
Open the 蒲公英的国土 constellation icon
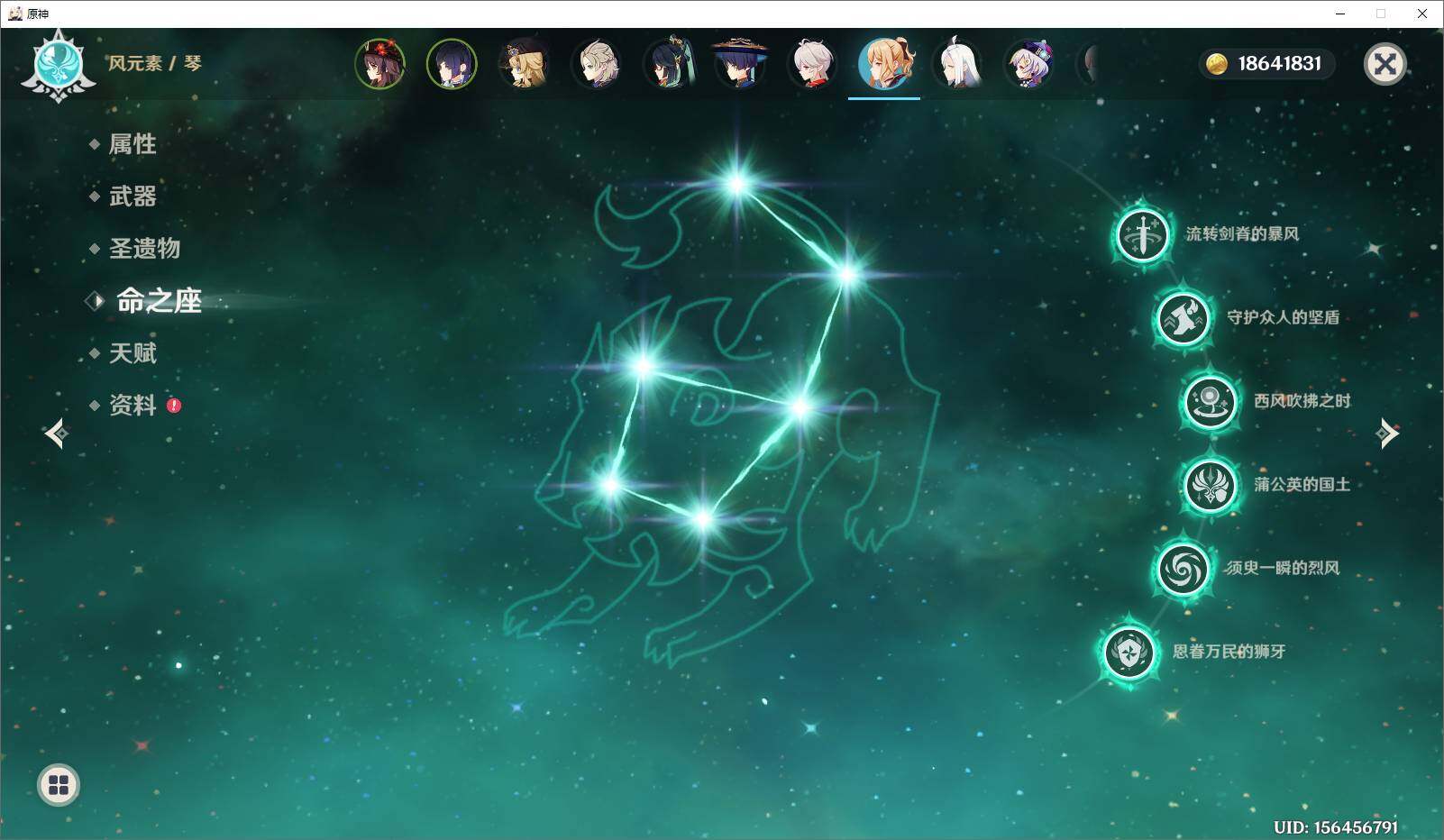1210,485
